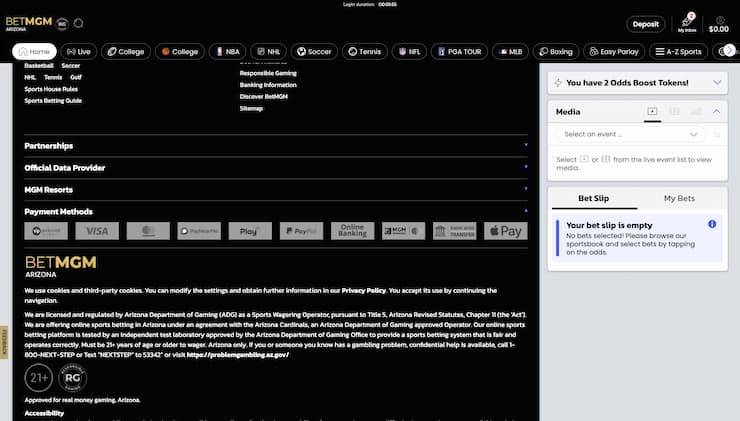This screenshot has width=740, height=421.
Task: Open the problemgambling.az.gov link
Action: click(237, 354)
